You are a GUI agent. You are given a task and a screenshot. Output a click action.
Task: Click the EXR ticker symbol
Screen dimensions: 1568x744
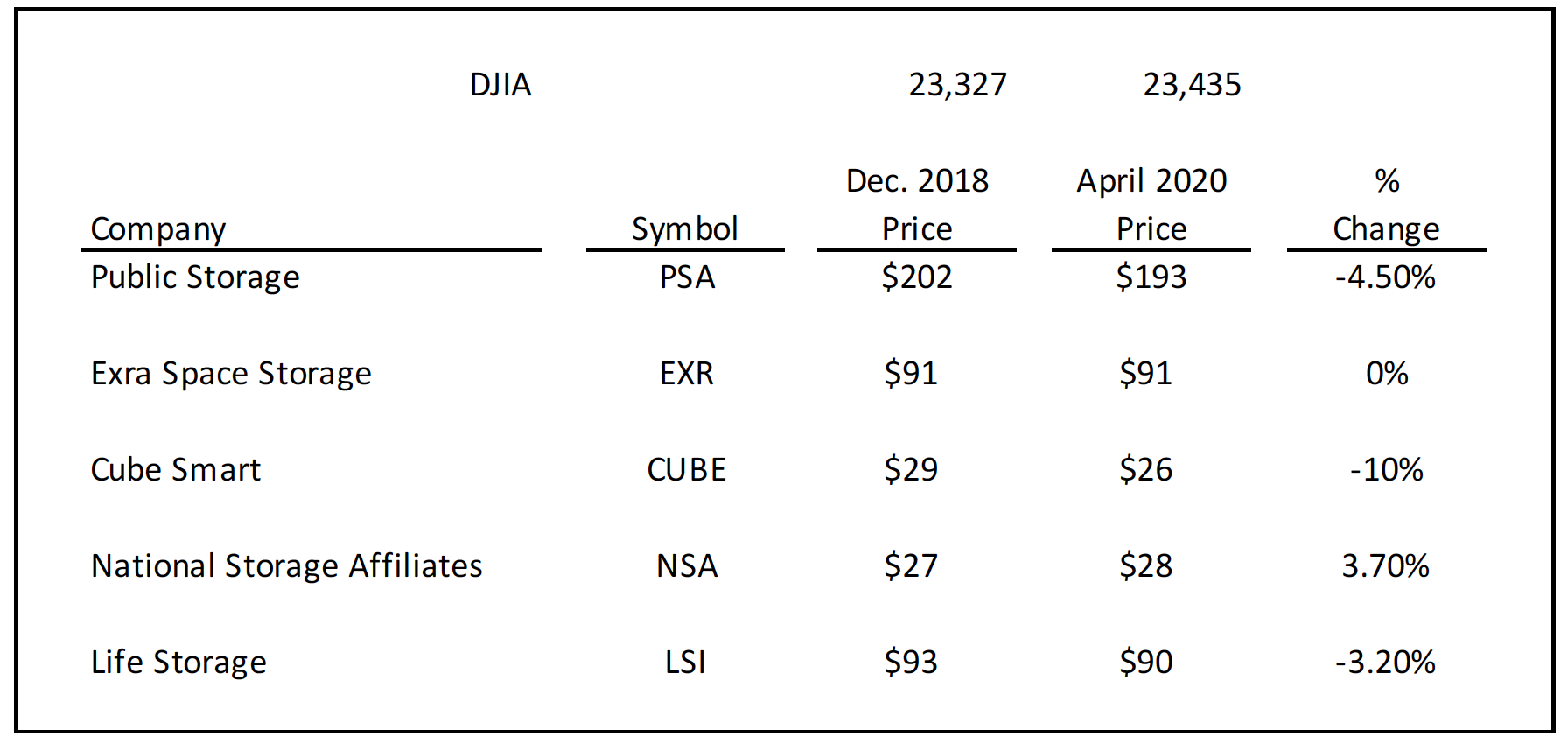pos(687,374)
